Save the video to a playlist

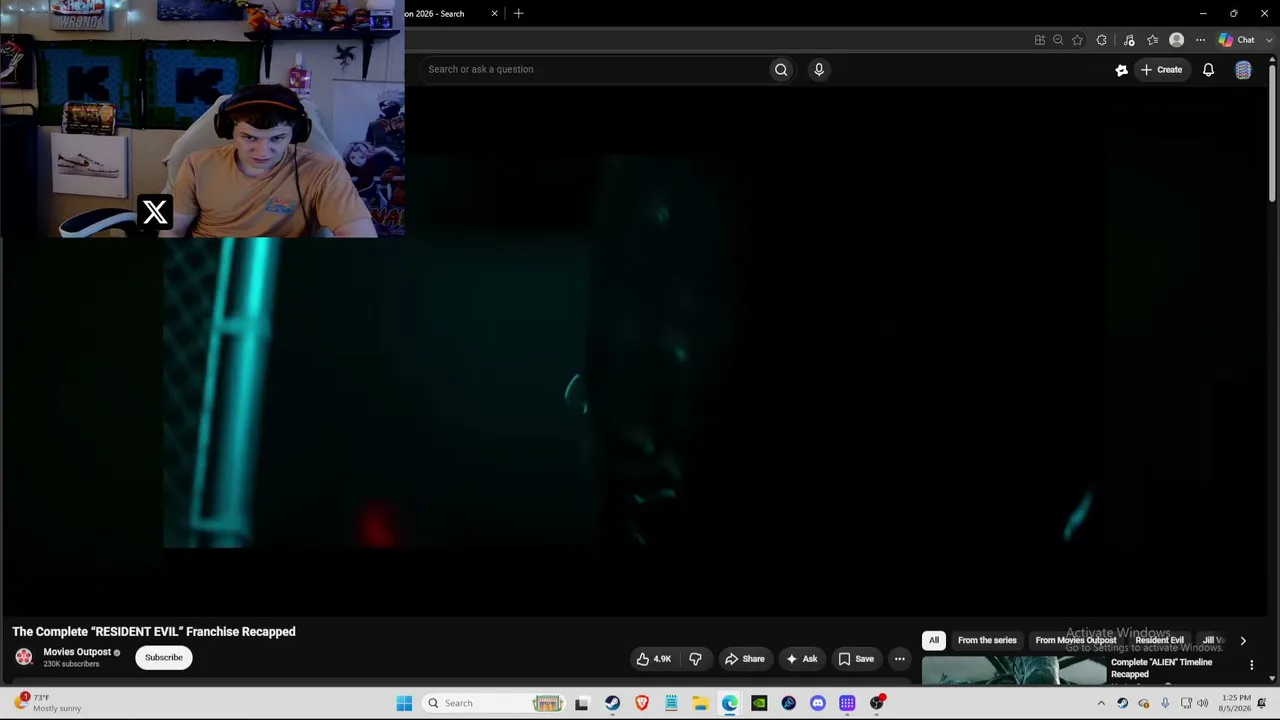tap(856, 659)
